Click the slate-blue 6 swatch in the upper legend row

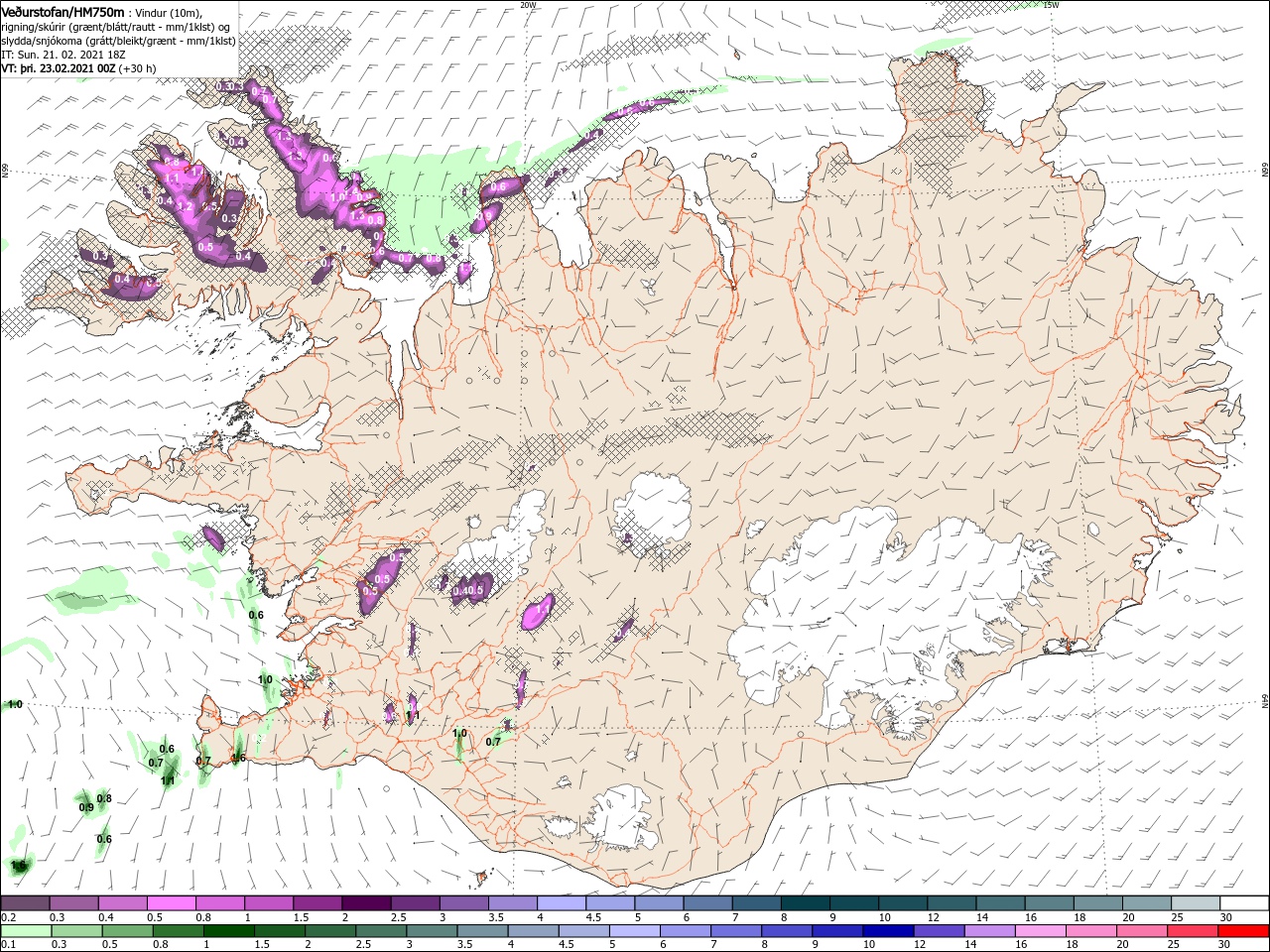706,903
